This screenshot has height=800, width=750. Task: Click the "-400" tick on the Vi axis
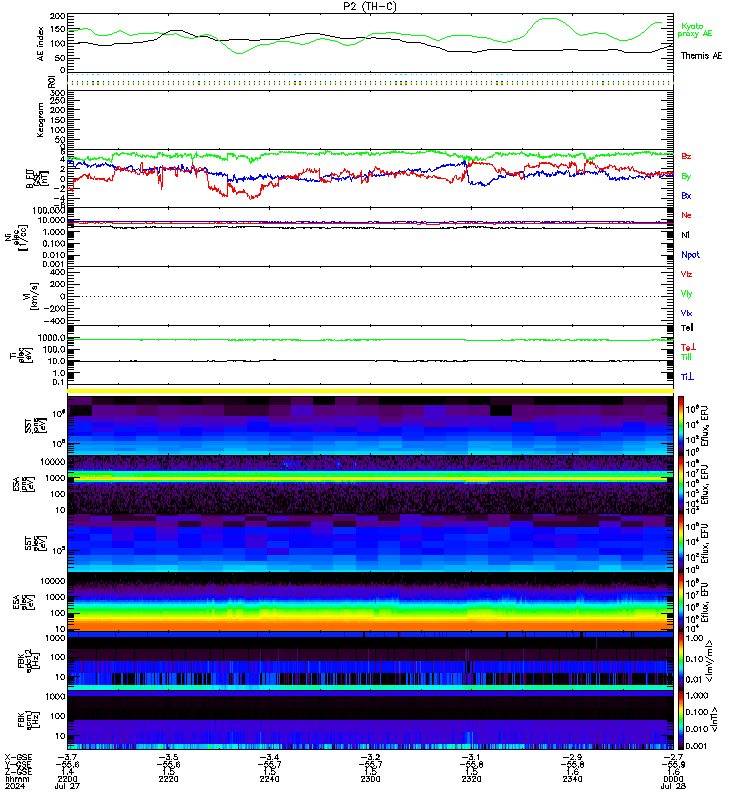pyautogui.click(x=55, y=321)
